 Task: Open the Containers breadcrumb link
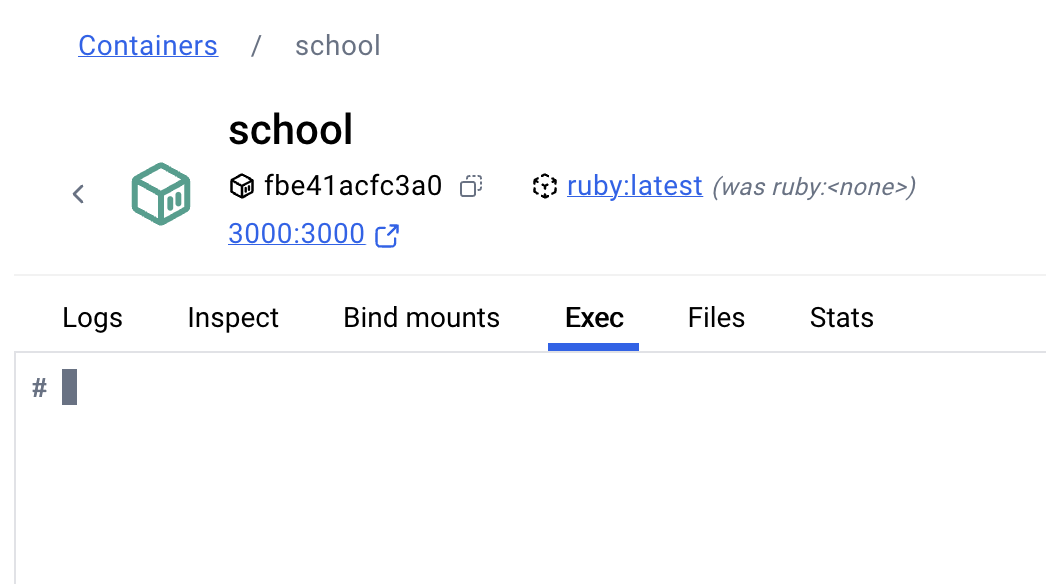coord(148,46)
